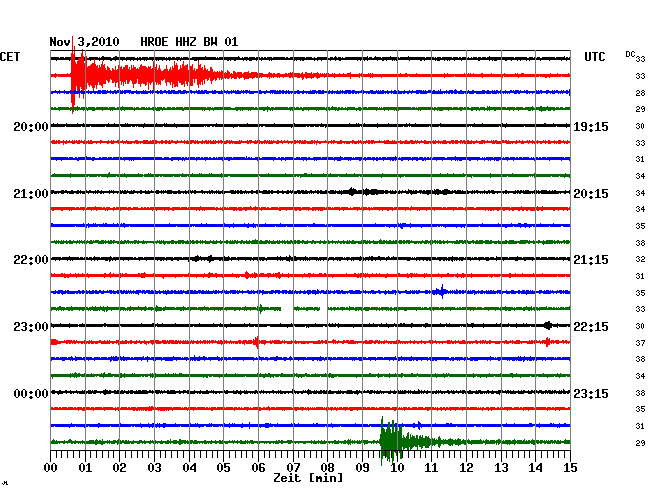Click the green earthquake burst on the bottom trace
This screenshot has width=650, height=494.
click(408, 441)
